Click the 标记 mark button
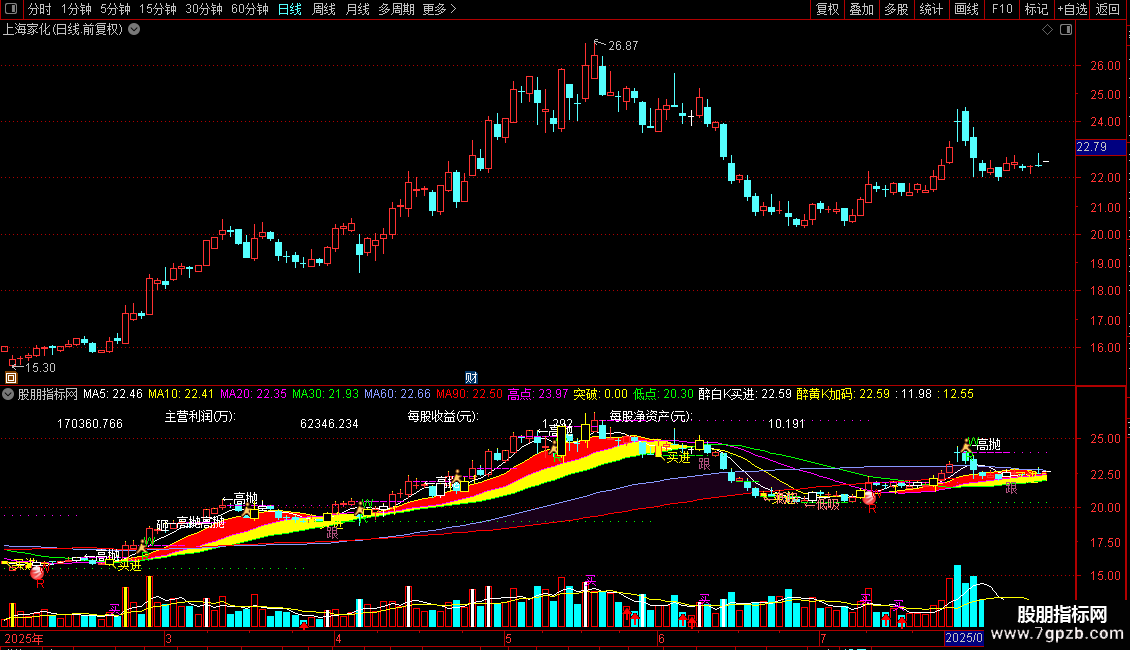 point(1036,9)
